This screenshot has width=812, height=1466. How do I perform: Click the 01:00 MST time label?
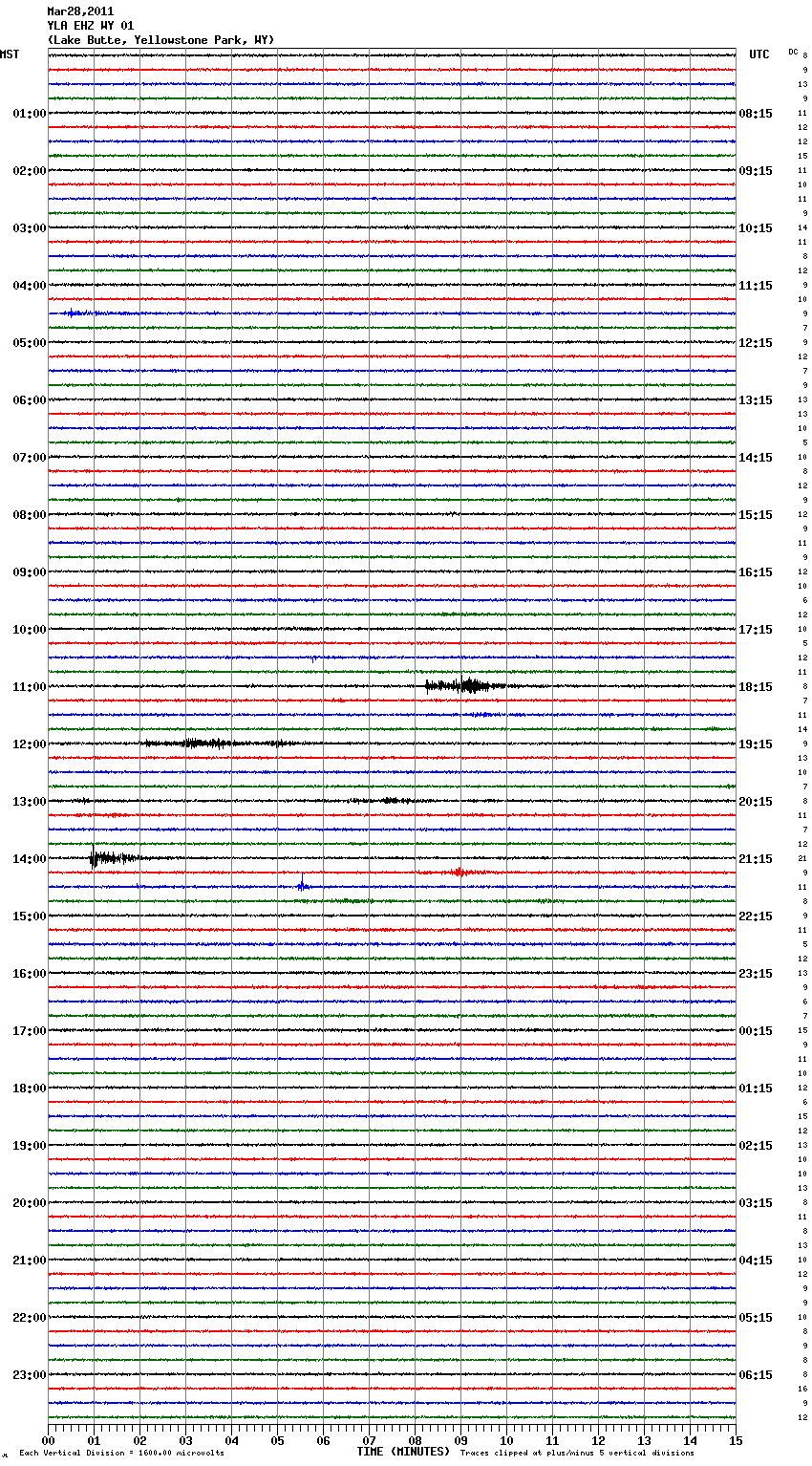(x=30, y=114)
